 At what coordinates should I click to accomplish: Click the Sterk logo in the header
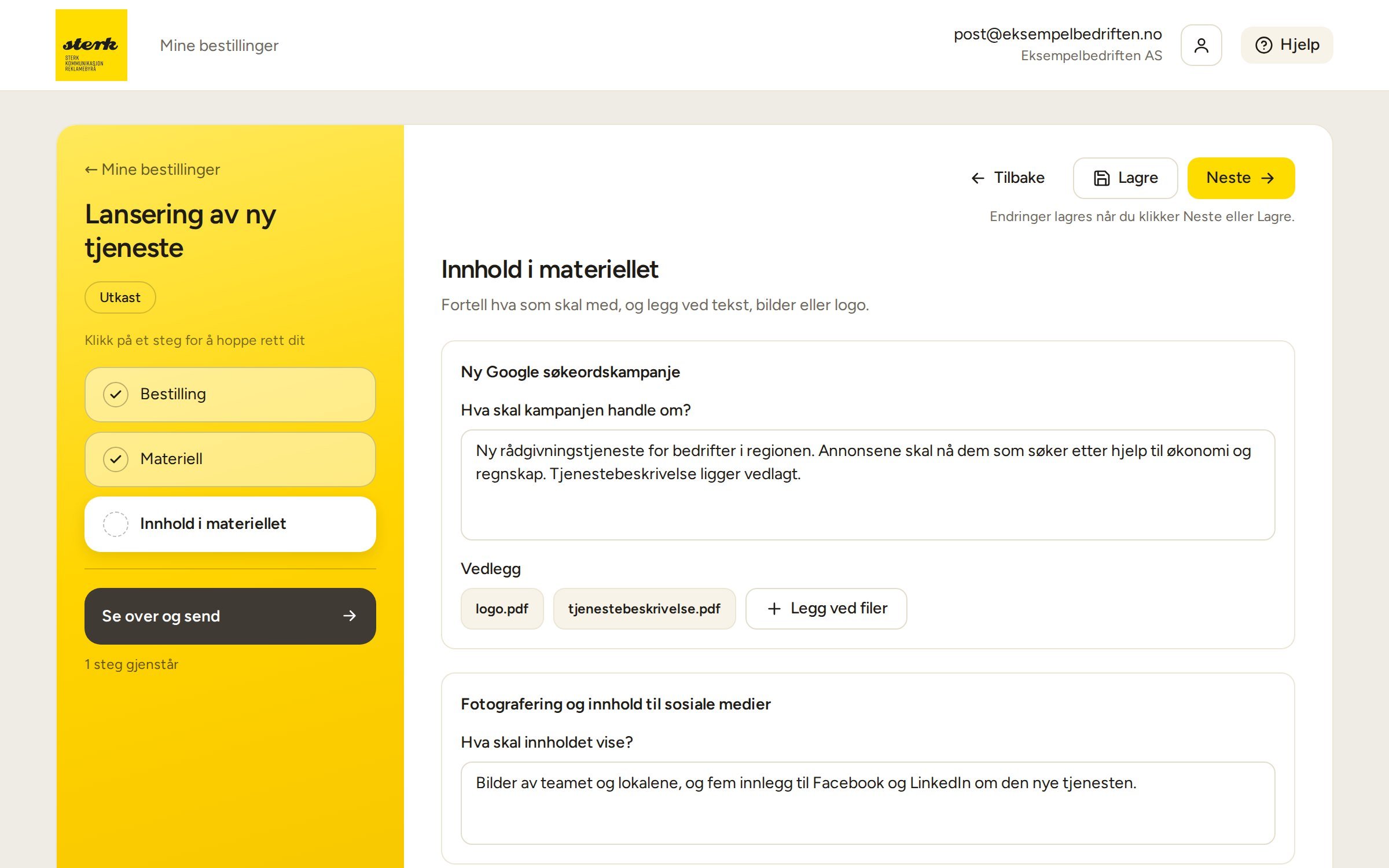point(91,45)
